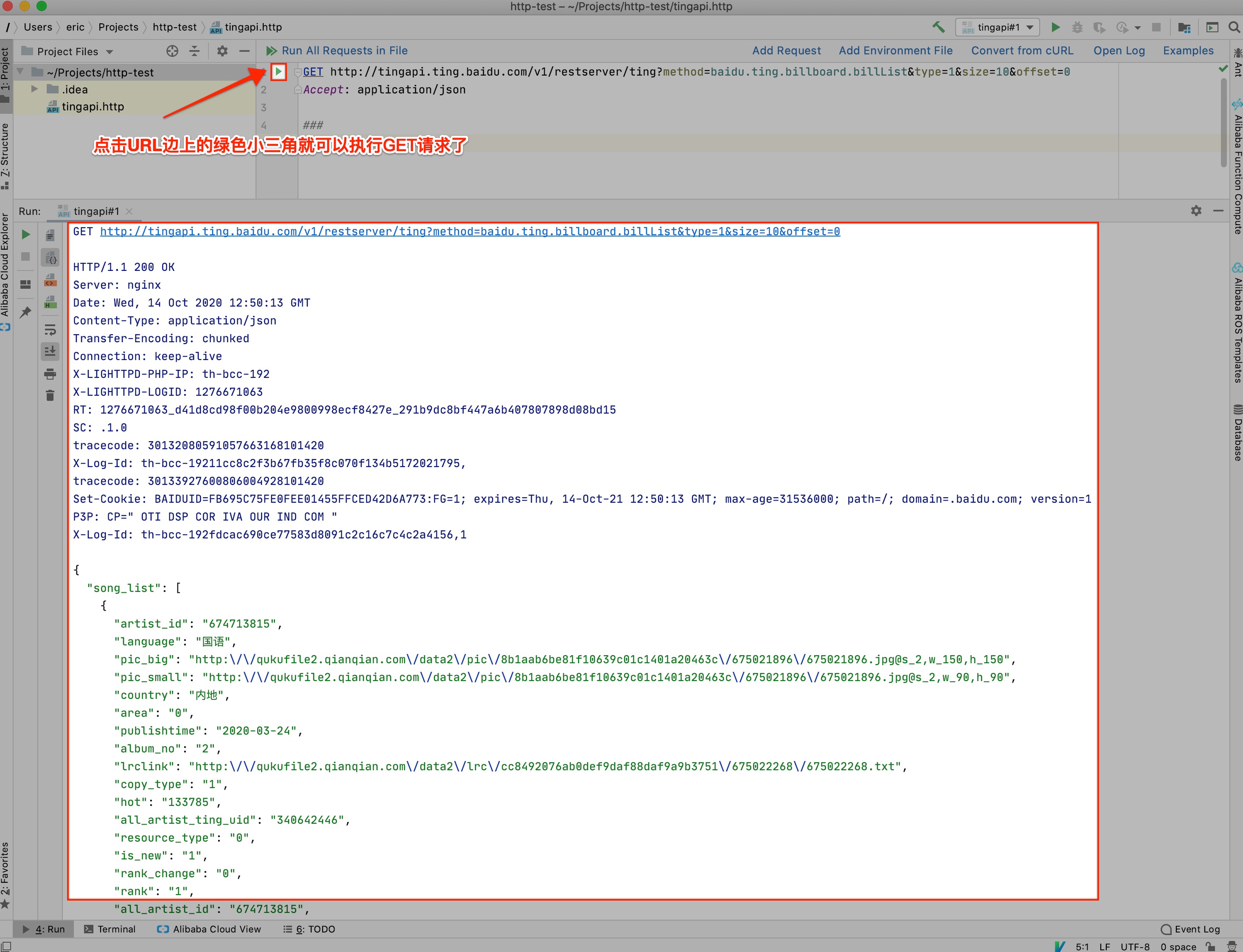Screen dimensions: 1243x952
Task: Open the Ant tool window on right edge
Action: pyautogui.click(x=1237, y=62)
